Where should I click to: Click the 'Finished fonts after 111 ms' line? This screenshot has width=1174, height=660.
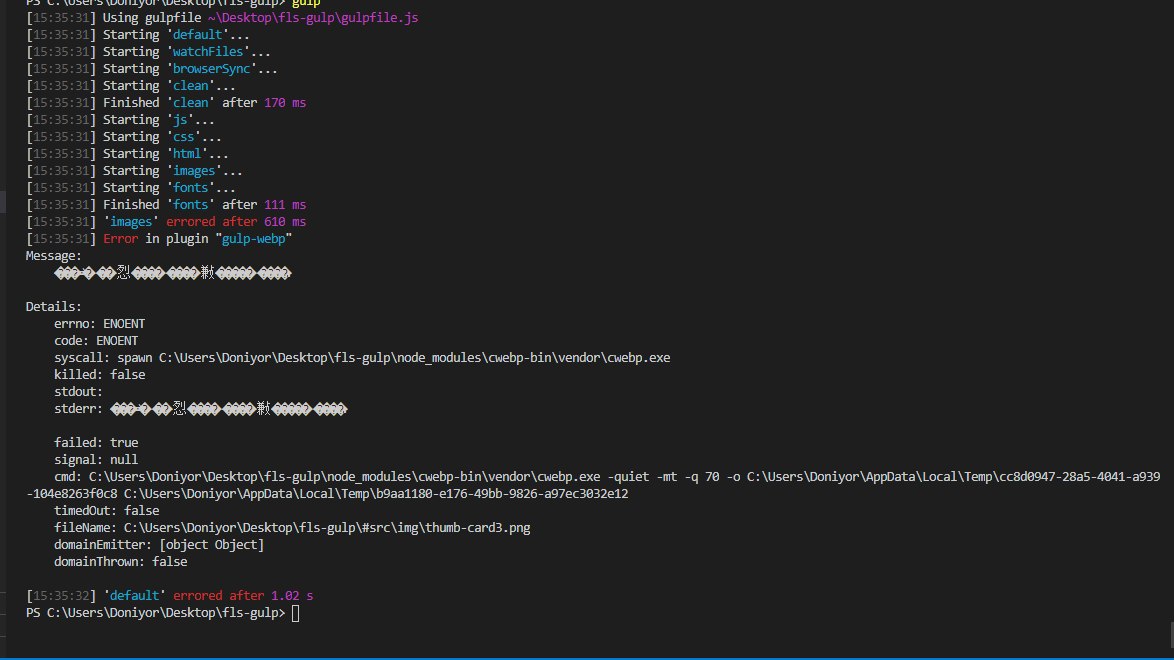[166, 205]
